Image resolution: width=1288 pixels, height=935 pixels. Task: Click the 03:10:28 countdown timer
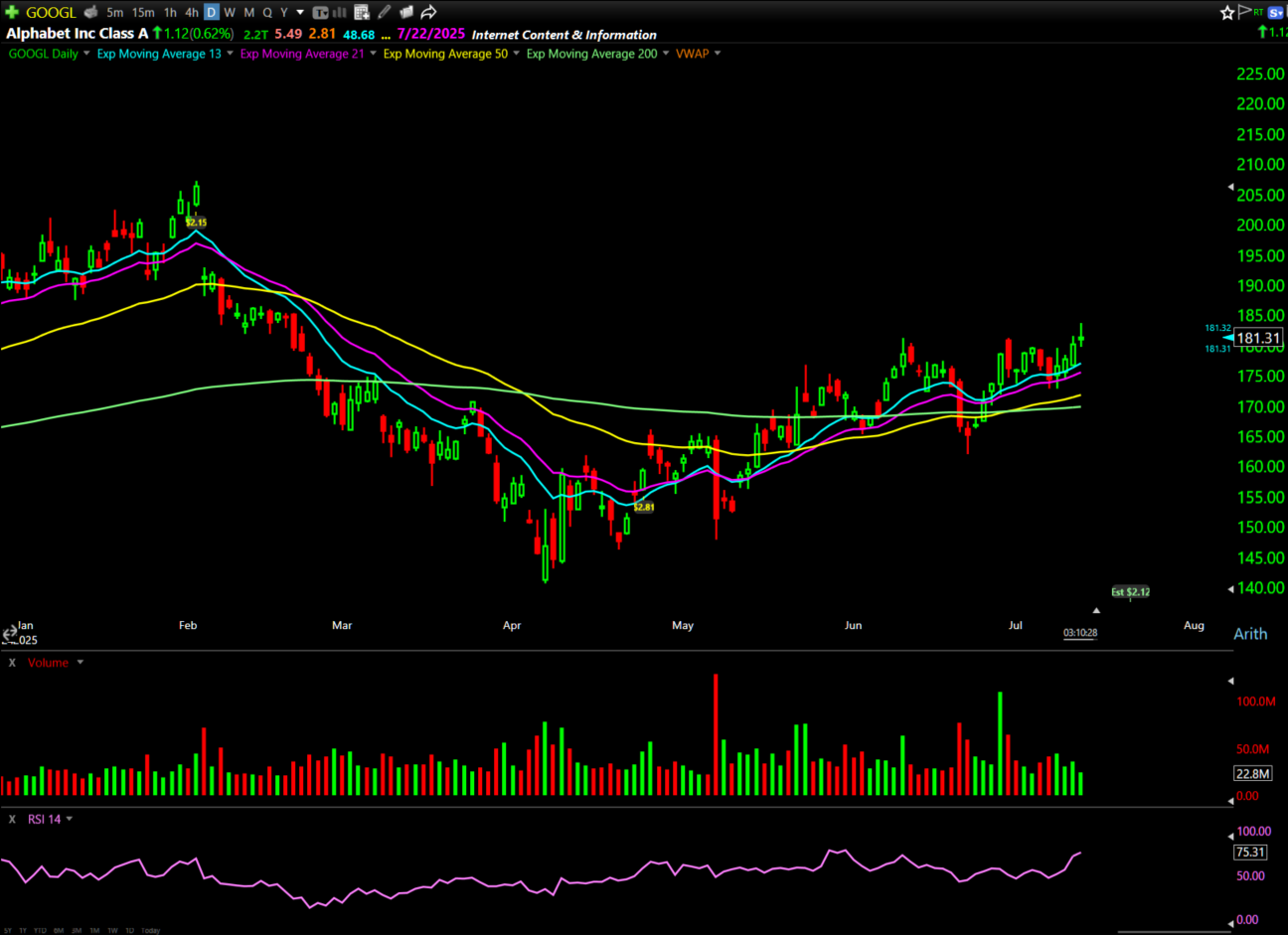click(x=1080, y=633)
